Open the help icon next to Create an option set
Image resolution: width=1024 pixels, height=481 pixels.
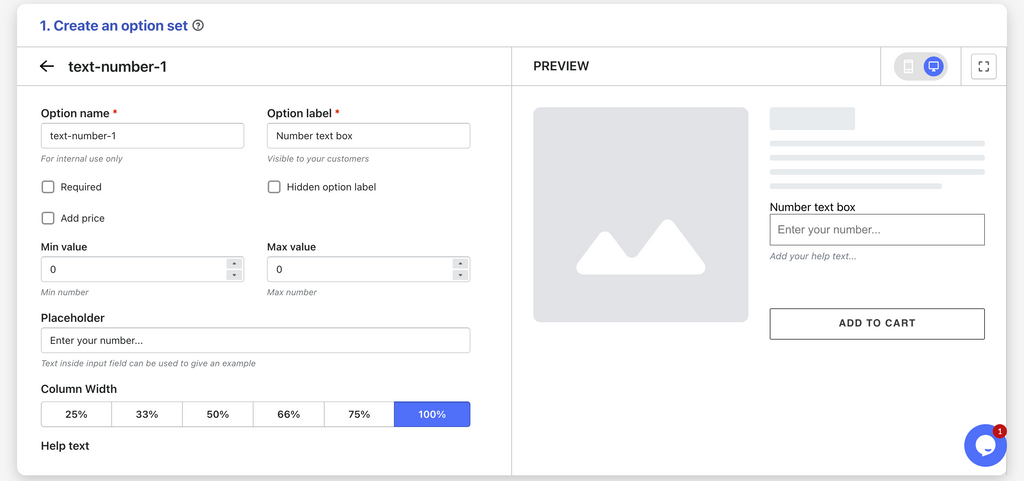point(199,26)
